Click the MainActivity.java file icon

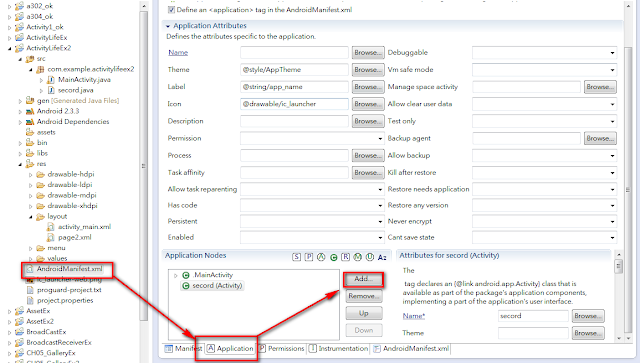51,80
